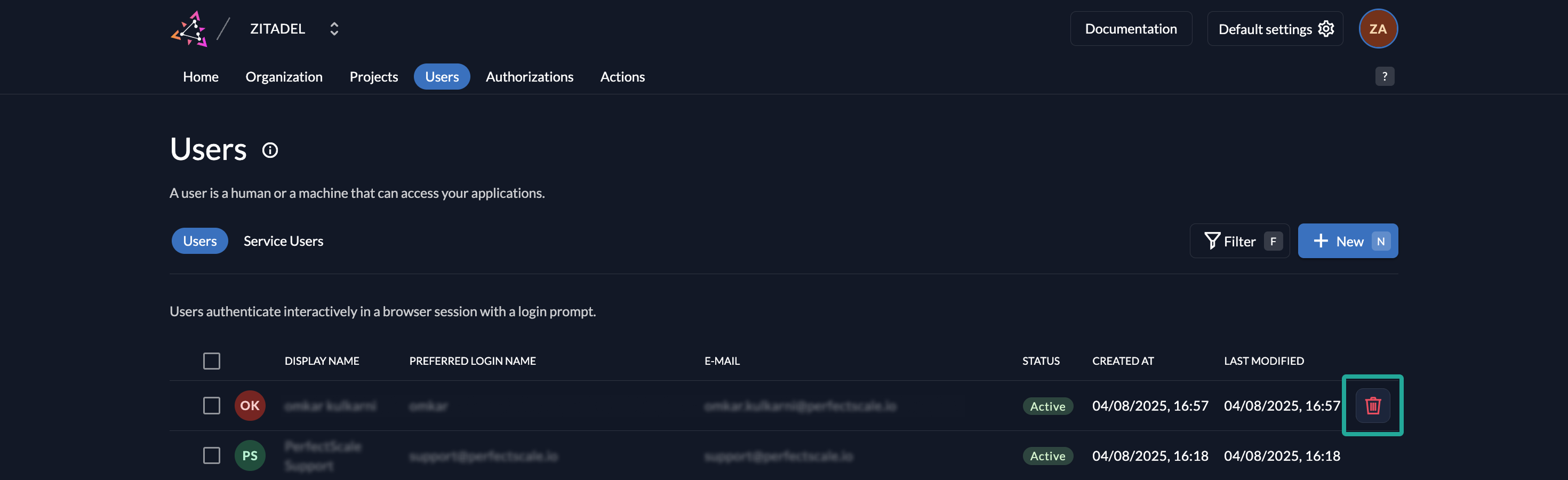Image resolution: width=1568 pixels, height=480 pixels.
Task: Check the checkbox for the PS user row
Action: pos(211,455)
